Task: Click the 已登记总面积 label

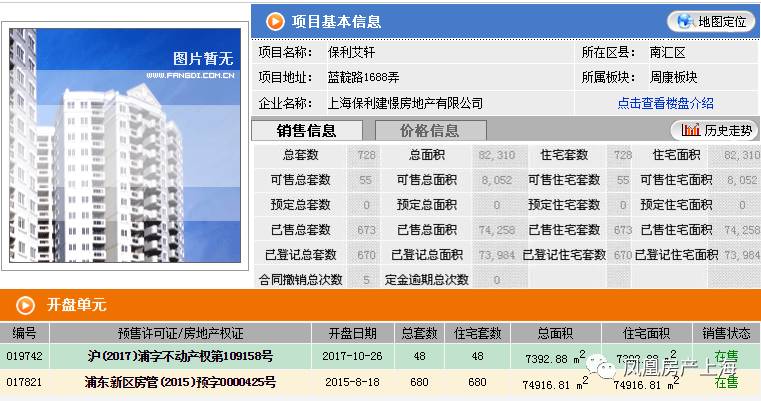Action: click(x=427, y=255)
